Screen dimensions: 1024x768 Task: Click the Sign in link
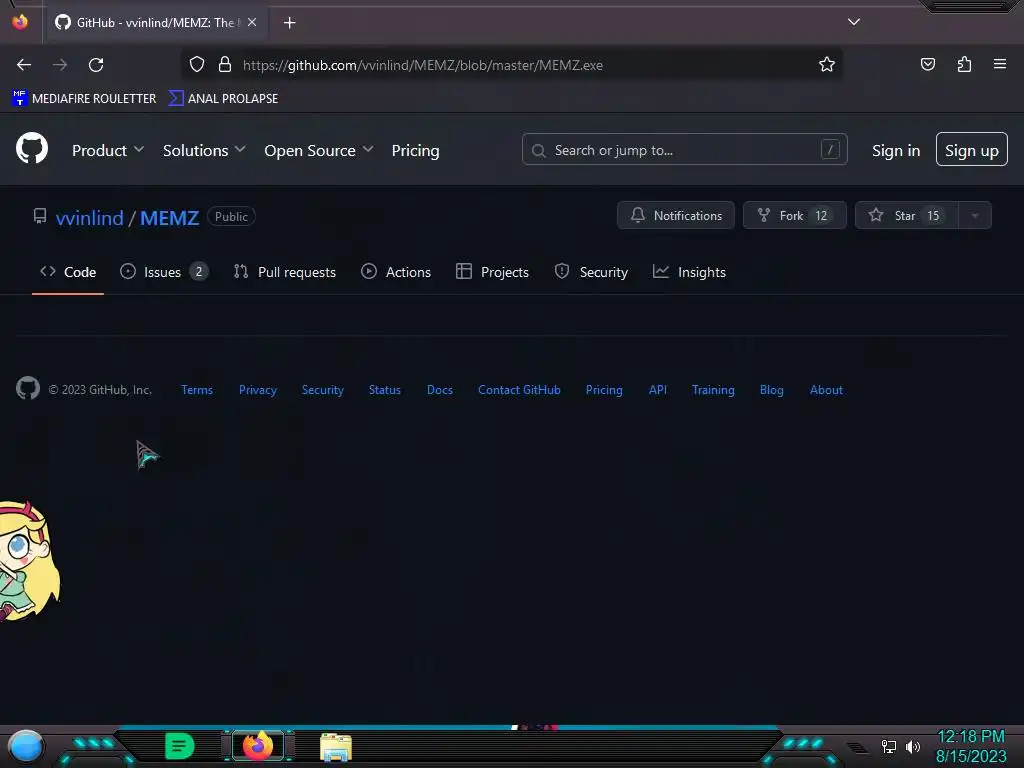895,150
